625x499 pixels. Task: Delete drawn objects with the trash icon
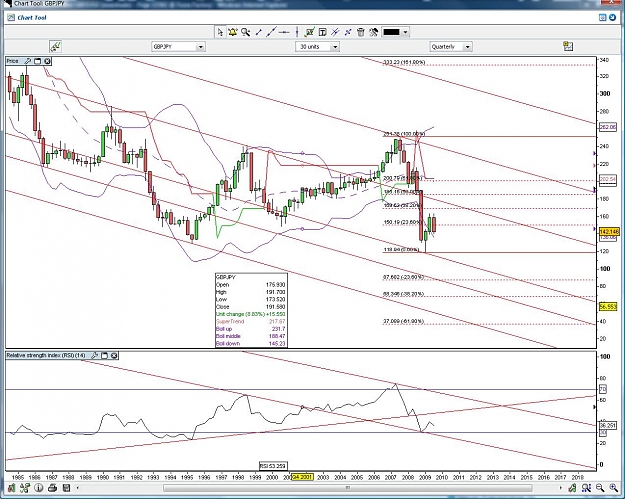(361, 32)
